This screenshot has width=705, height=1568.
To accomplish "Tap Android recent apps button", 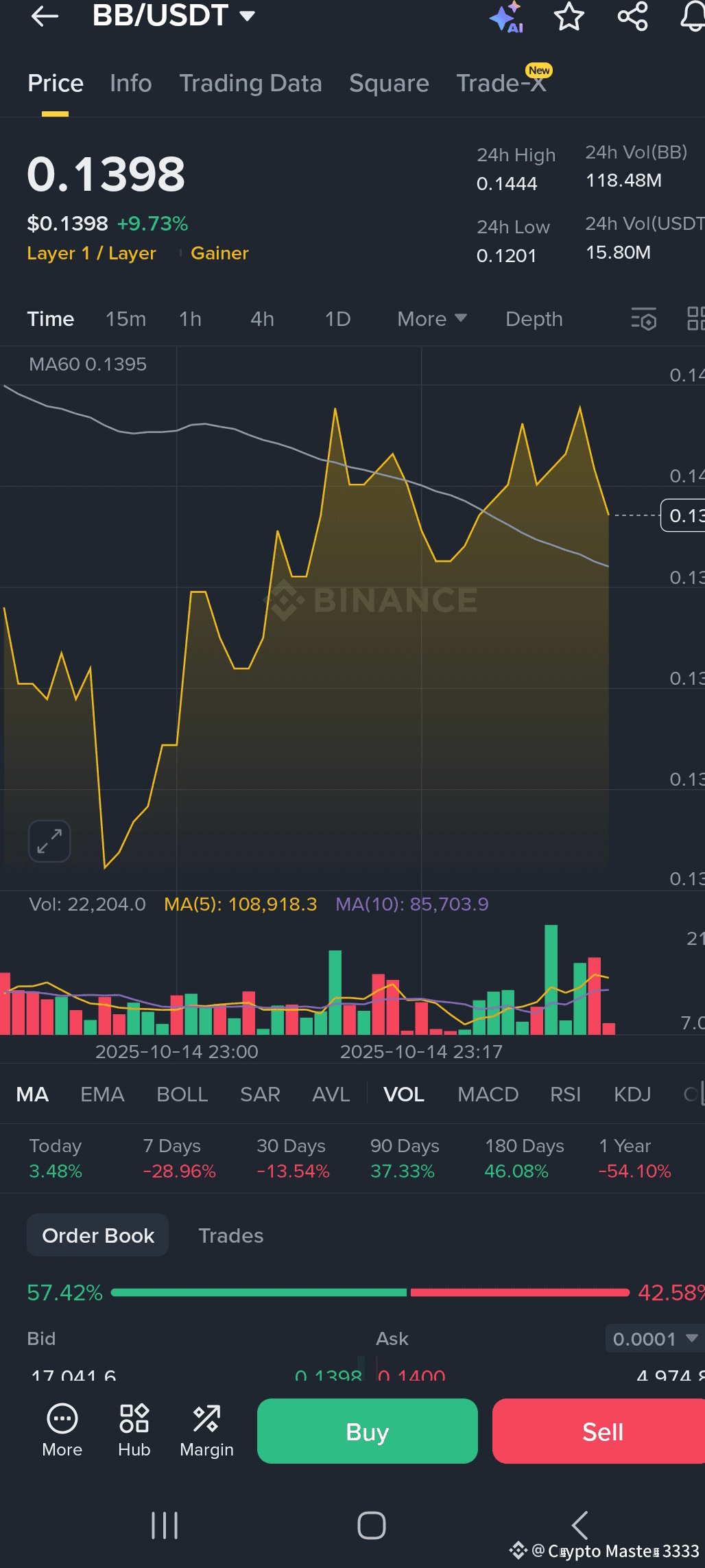I will click(x=165, y=1525).
